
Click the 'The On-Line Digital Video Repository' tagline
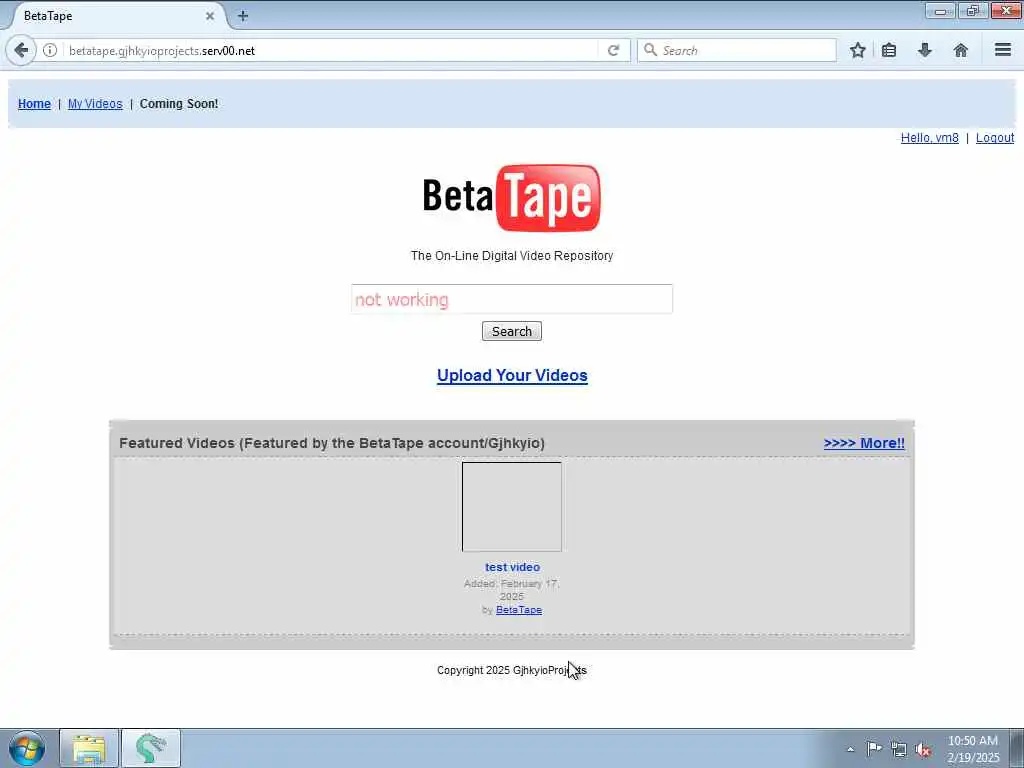point(511,255)
